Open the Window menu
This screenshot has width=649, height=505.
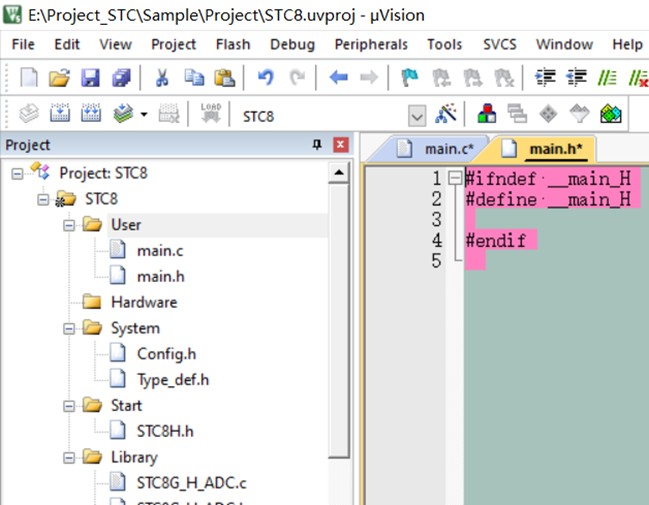[565, 44]
